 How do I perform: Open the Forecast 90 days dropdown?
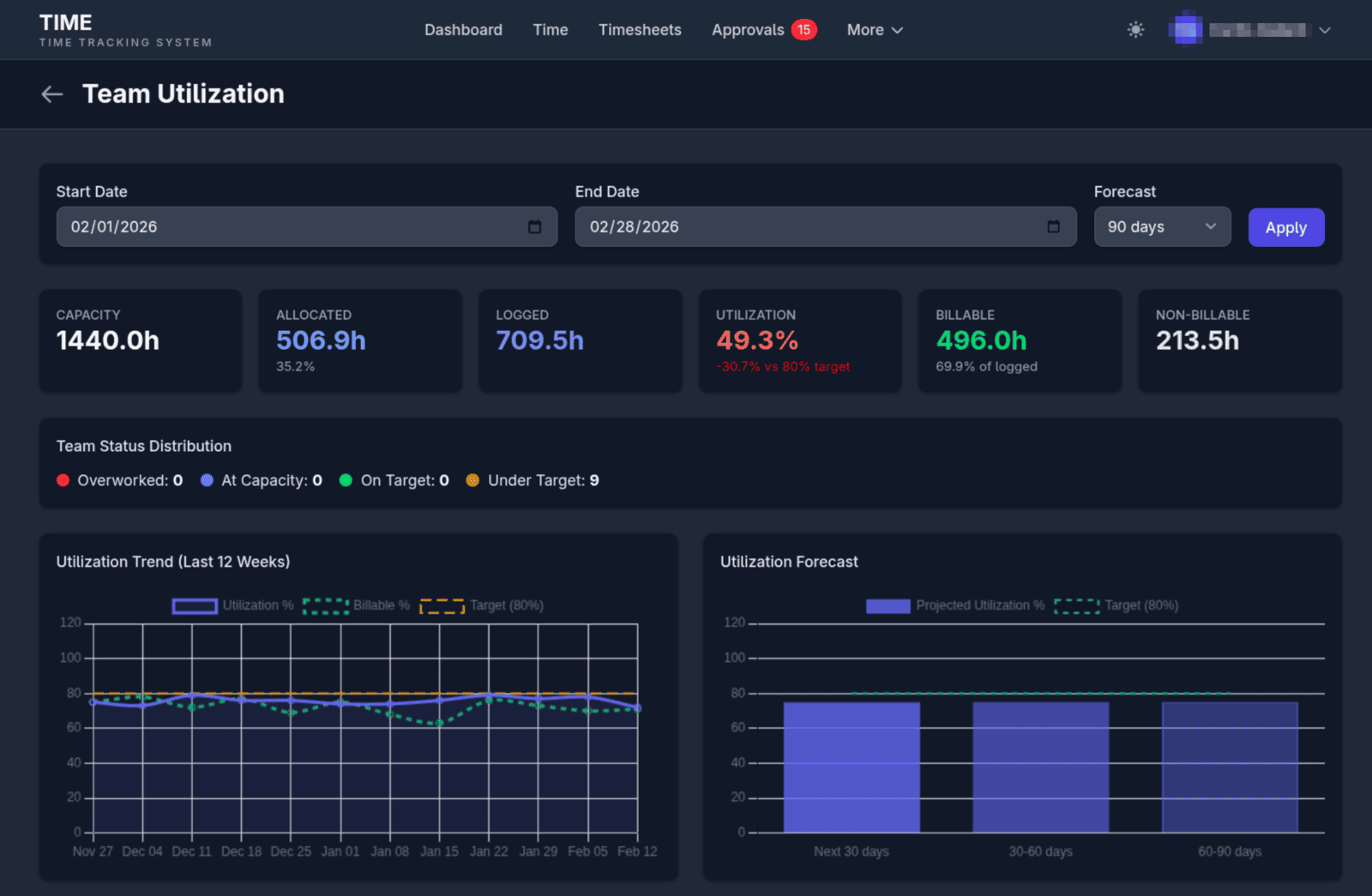pyautogui.click(x=1161, y=227)
